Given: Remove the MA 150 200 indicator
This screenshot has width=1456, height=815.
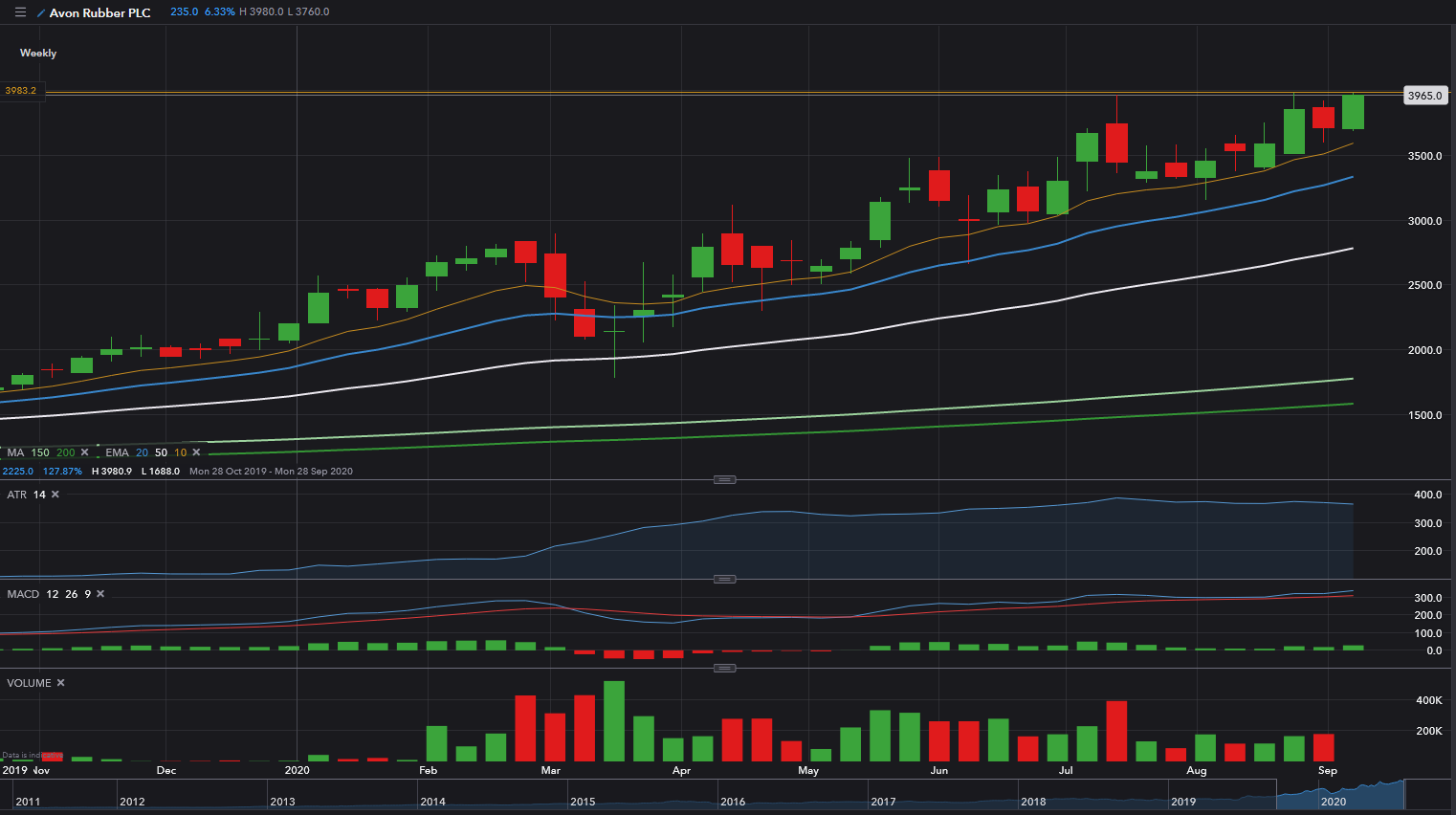Looking at the screenshot, I should pyautogui.click(x=85, y=452).
